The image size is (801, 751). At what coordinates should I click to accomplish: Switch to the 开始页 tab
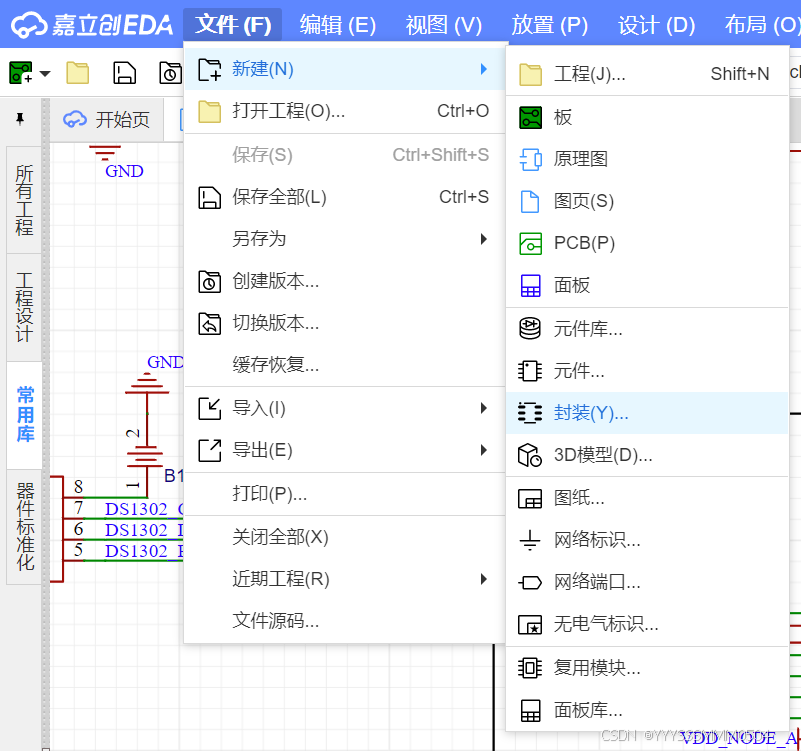point(107,120)
